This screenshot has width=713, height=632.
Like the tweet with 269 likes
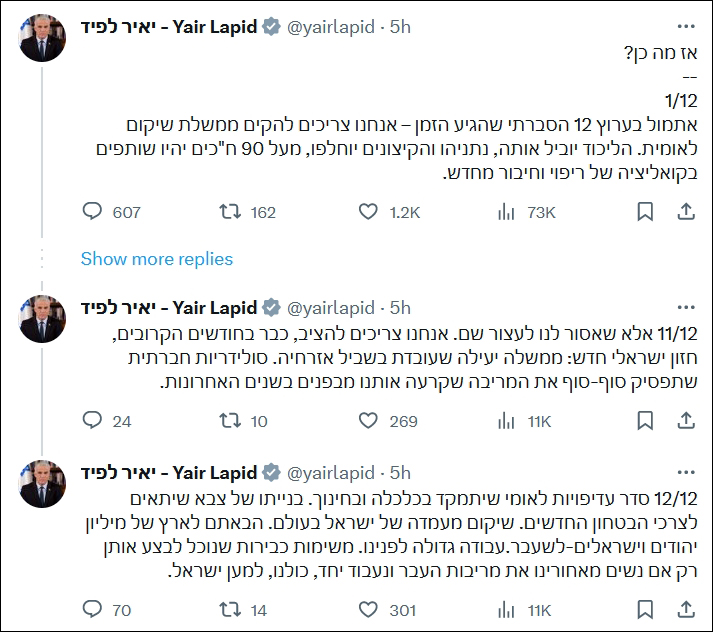tap(371, 421)
